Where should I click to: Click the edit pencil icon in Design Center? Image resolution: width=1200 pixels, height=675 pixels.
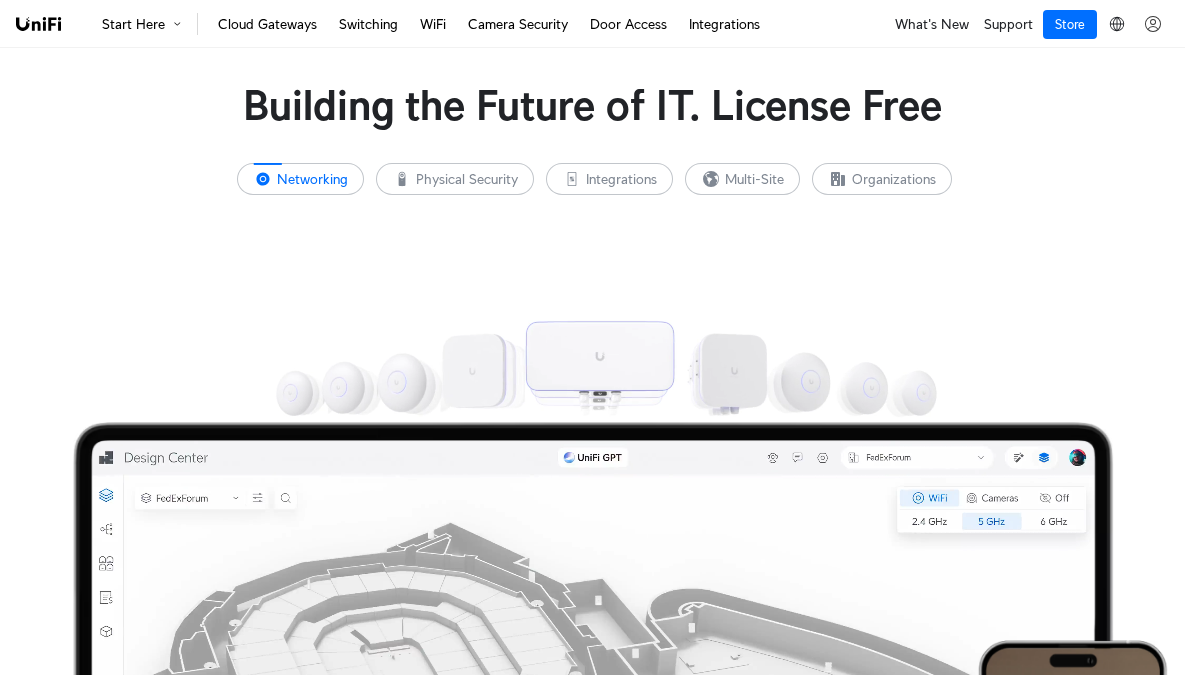(x=1018, y=457)
